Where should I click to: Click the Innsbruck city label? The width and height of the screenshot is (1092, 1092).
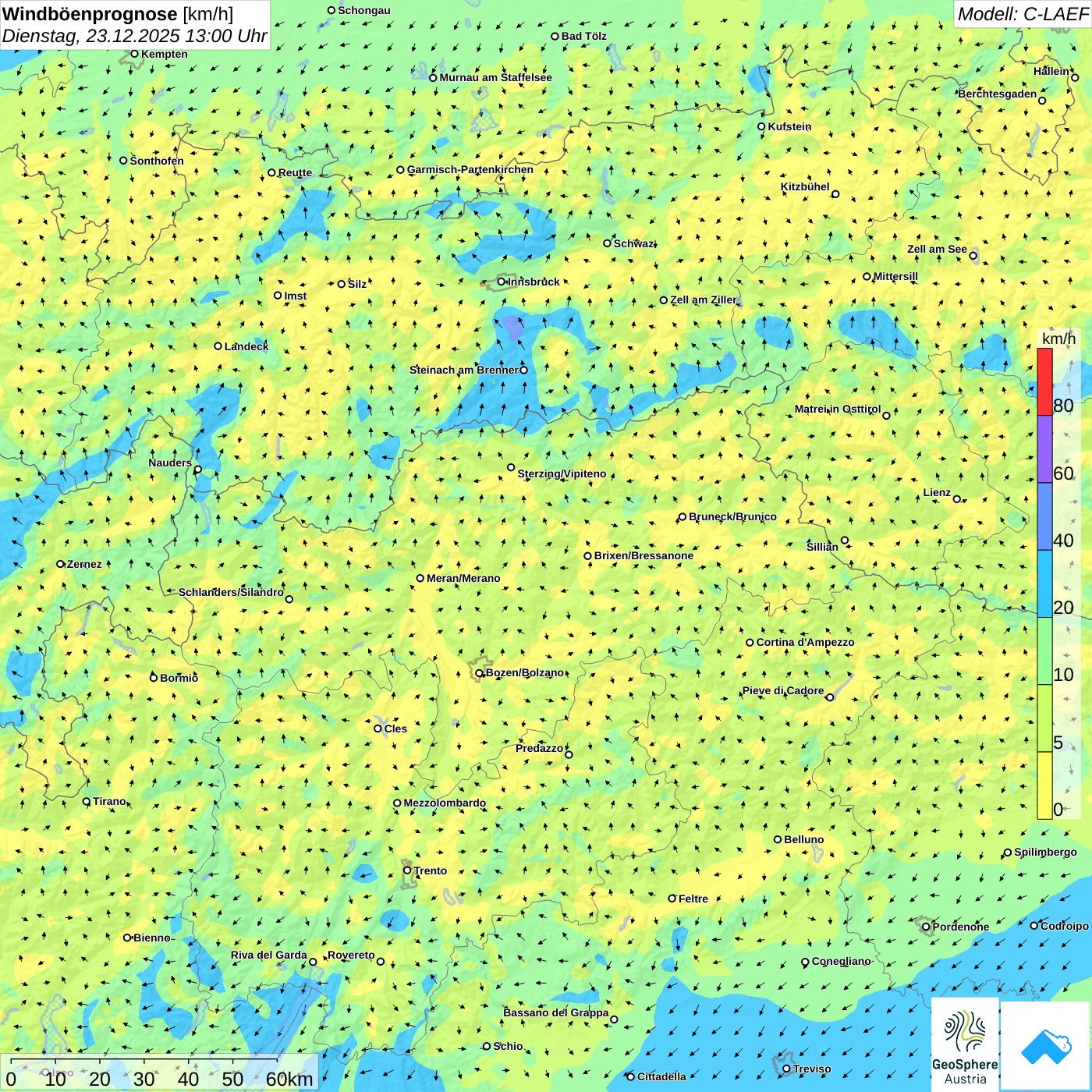(534, 282)
